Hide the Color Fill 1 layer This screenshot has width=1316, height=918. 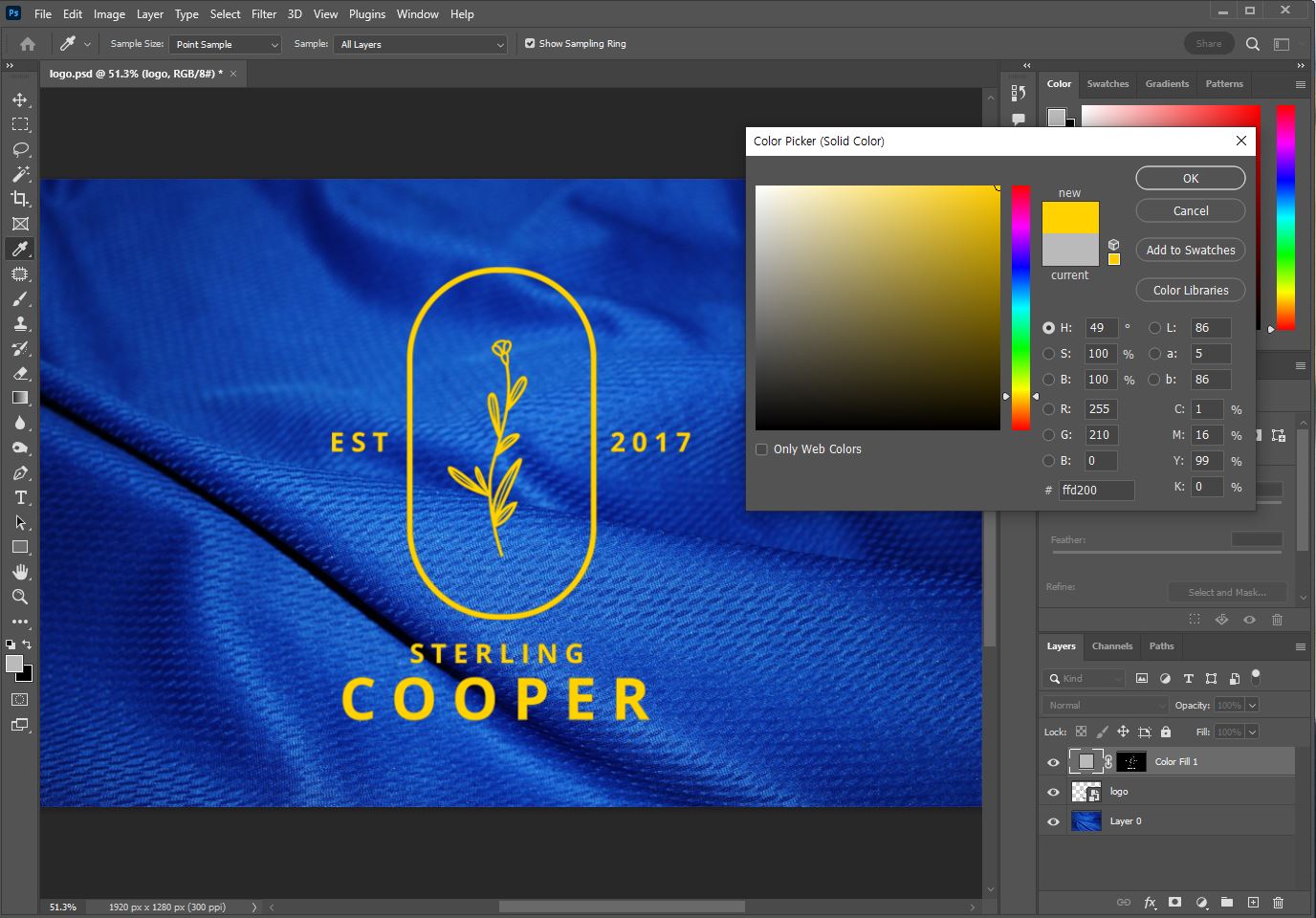[1053, 762]
